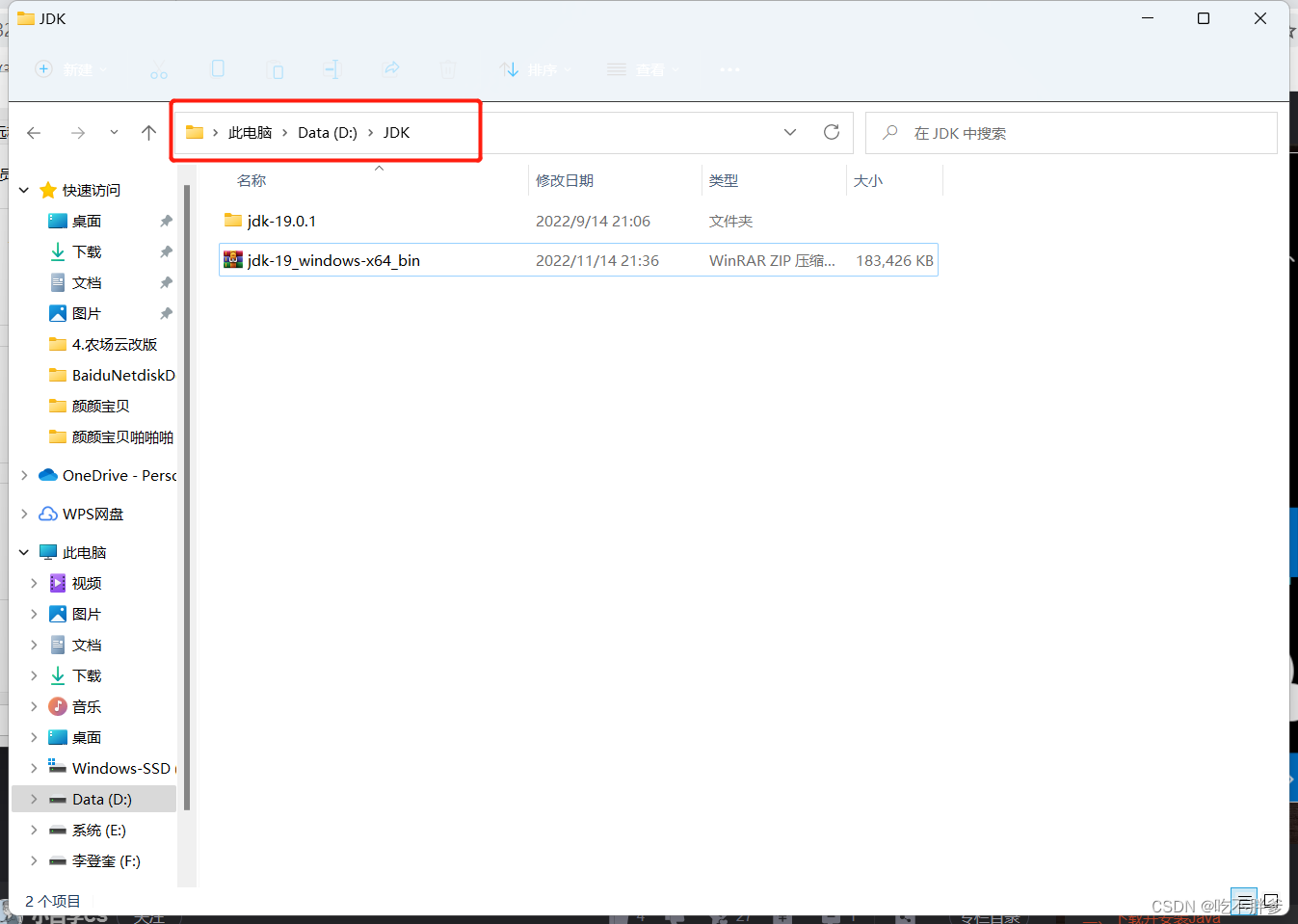Click the Copy toolbar icon
1298x924 pixels.
218,68
